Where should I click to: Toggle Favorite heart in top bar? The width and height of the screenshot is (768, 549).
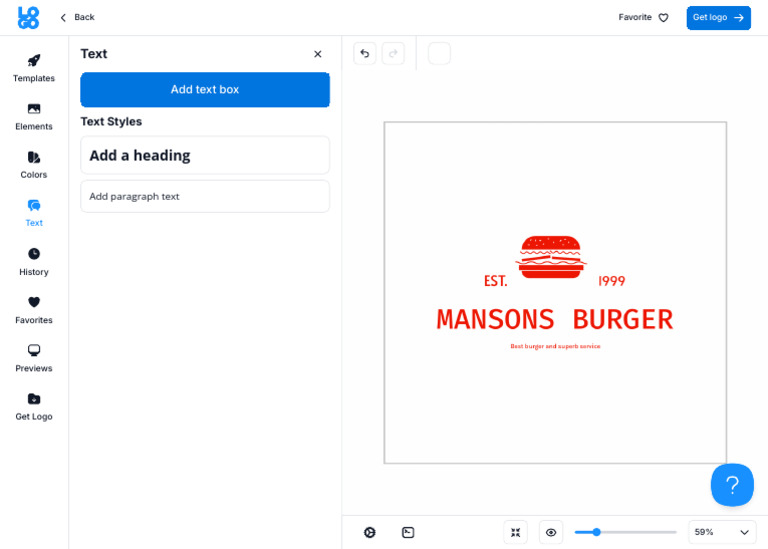(643, 18)
